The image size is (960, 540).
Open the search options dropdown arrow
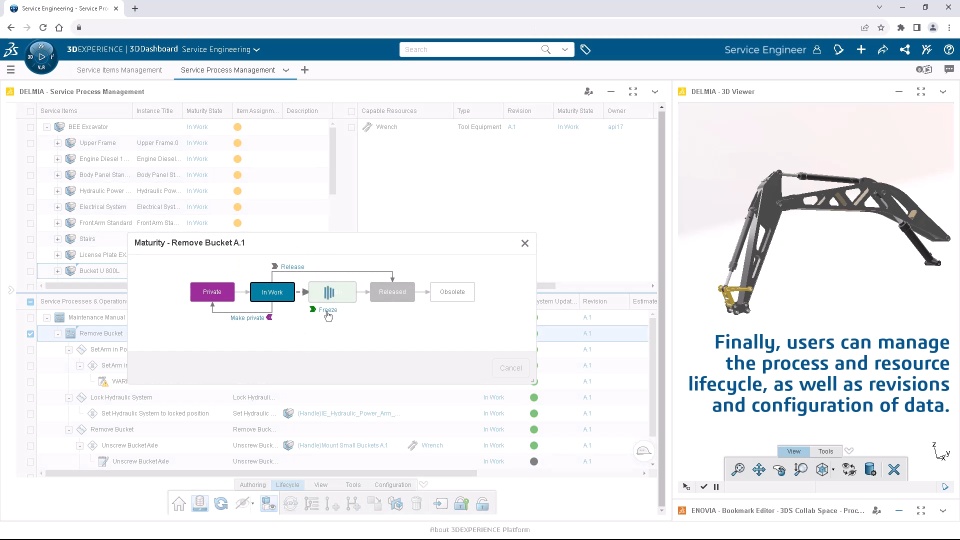coord(564,50)
